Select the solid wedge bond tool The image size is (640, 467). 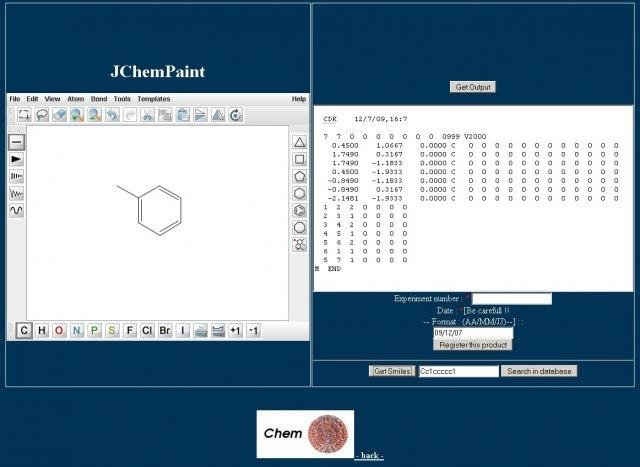pyautogui.click(x=16, y=159)
